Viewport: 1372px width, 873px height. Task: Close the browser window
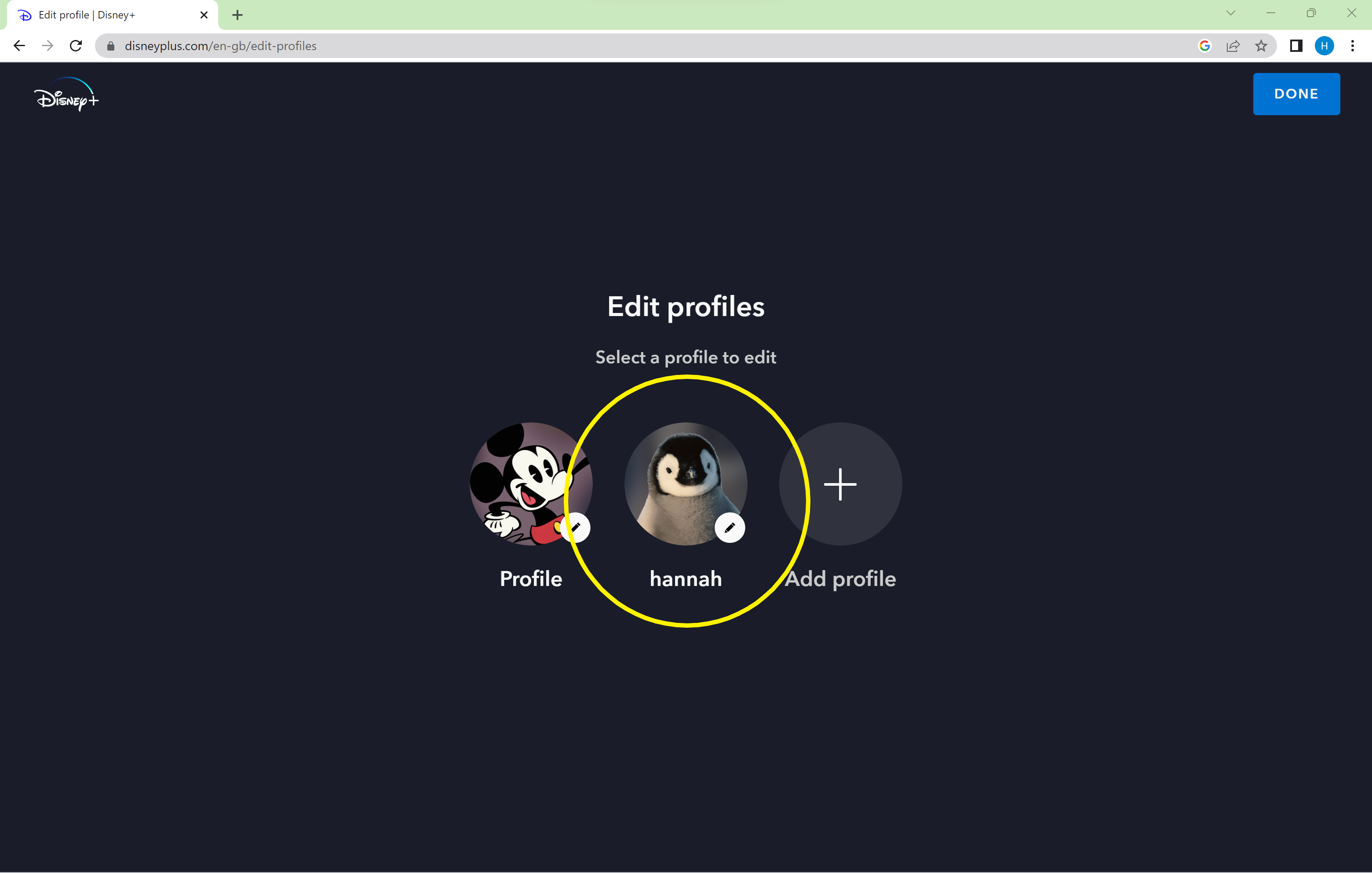tap(1351, 13)
